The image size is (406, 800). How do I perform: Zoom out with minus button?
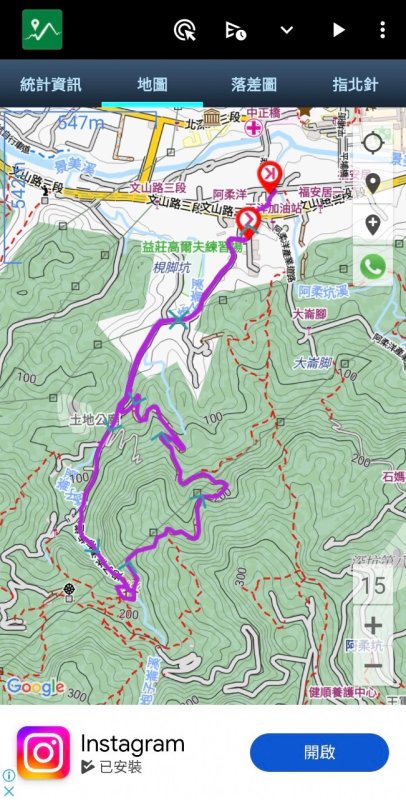click(373, 666)
